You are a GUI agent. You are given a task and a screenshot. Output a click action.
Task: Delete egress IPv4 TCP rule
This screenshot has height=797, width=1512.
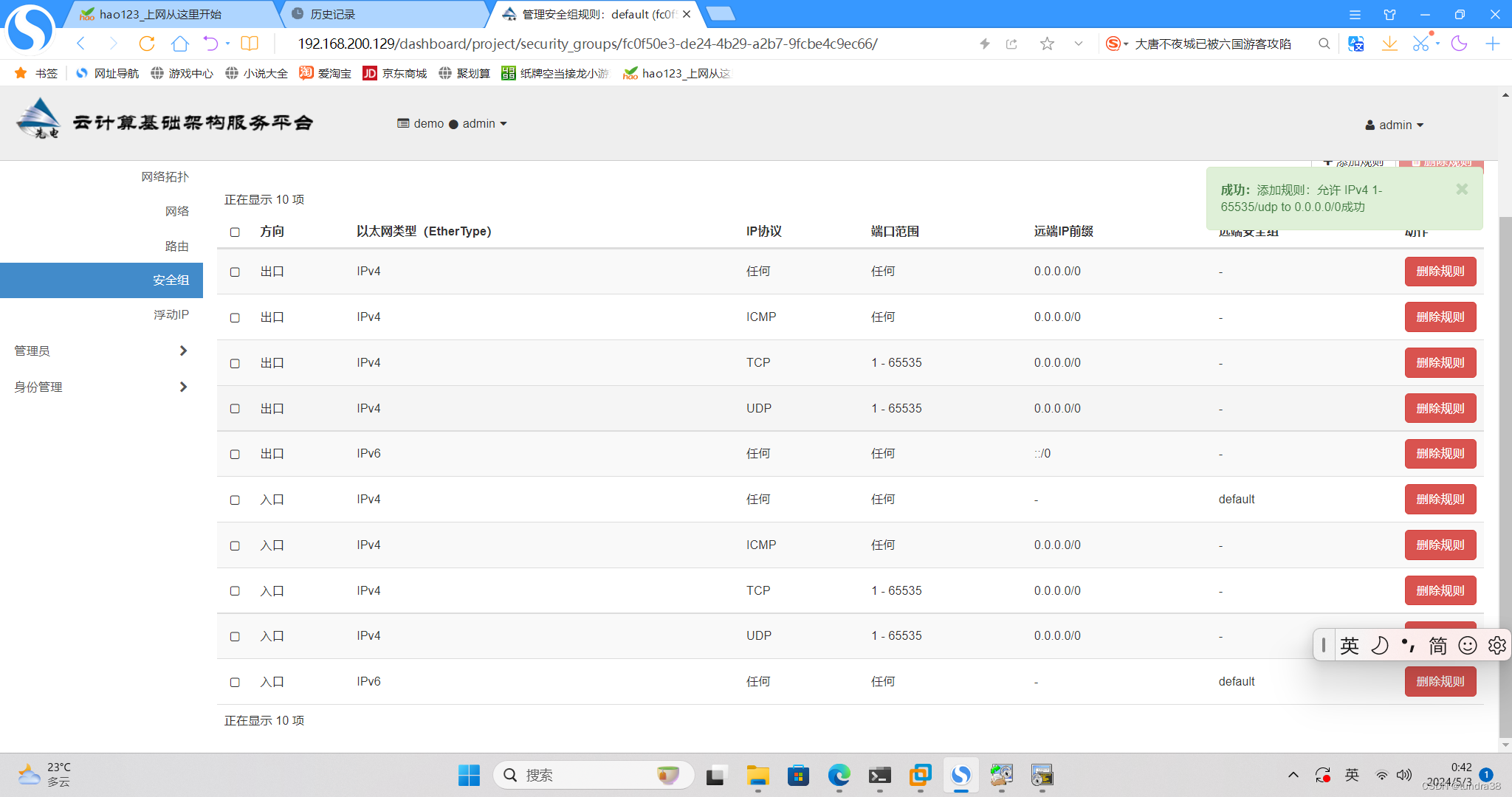[1440, 363]
